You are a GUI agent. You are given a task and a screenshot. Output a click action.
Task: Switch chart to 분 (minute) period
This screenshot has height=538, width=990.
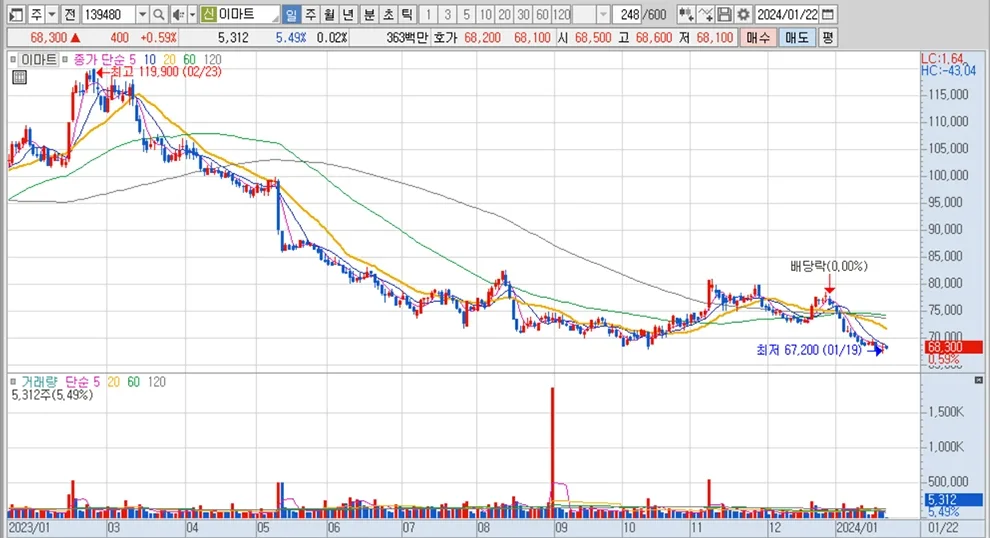pyautogui.click(x=369, y=15)
